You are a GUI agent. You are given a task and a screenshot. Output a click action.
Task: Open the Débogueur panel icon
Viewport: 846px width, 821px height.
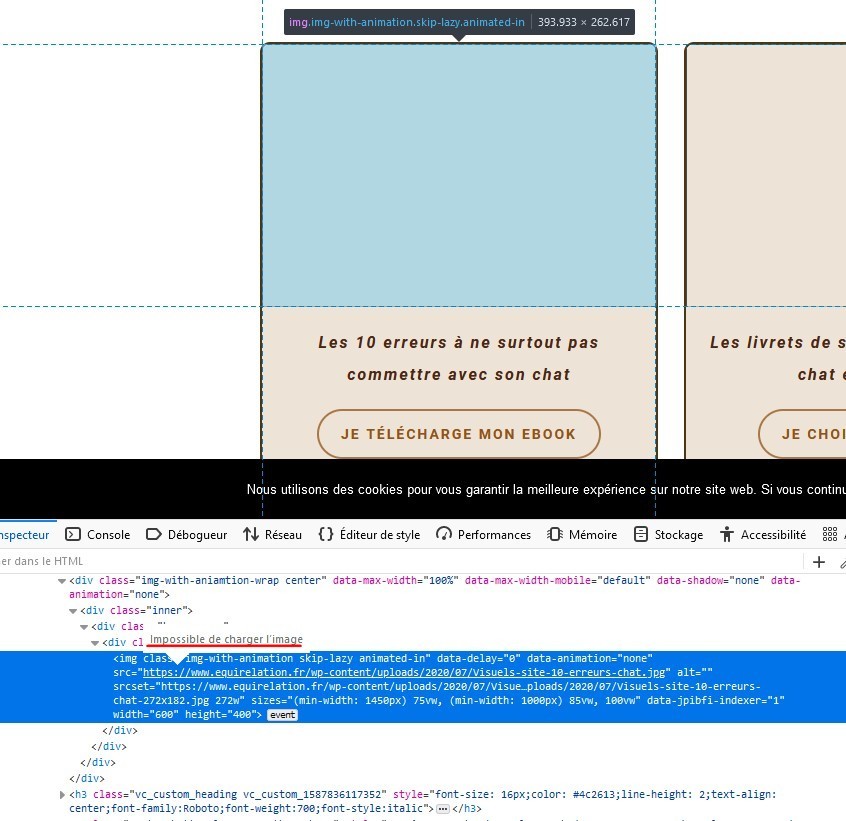pos(154,535)
